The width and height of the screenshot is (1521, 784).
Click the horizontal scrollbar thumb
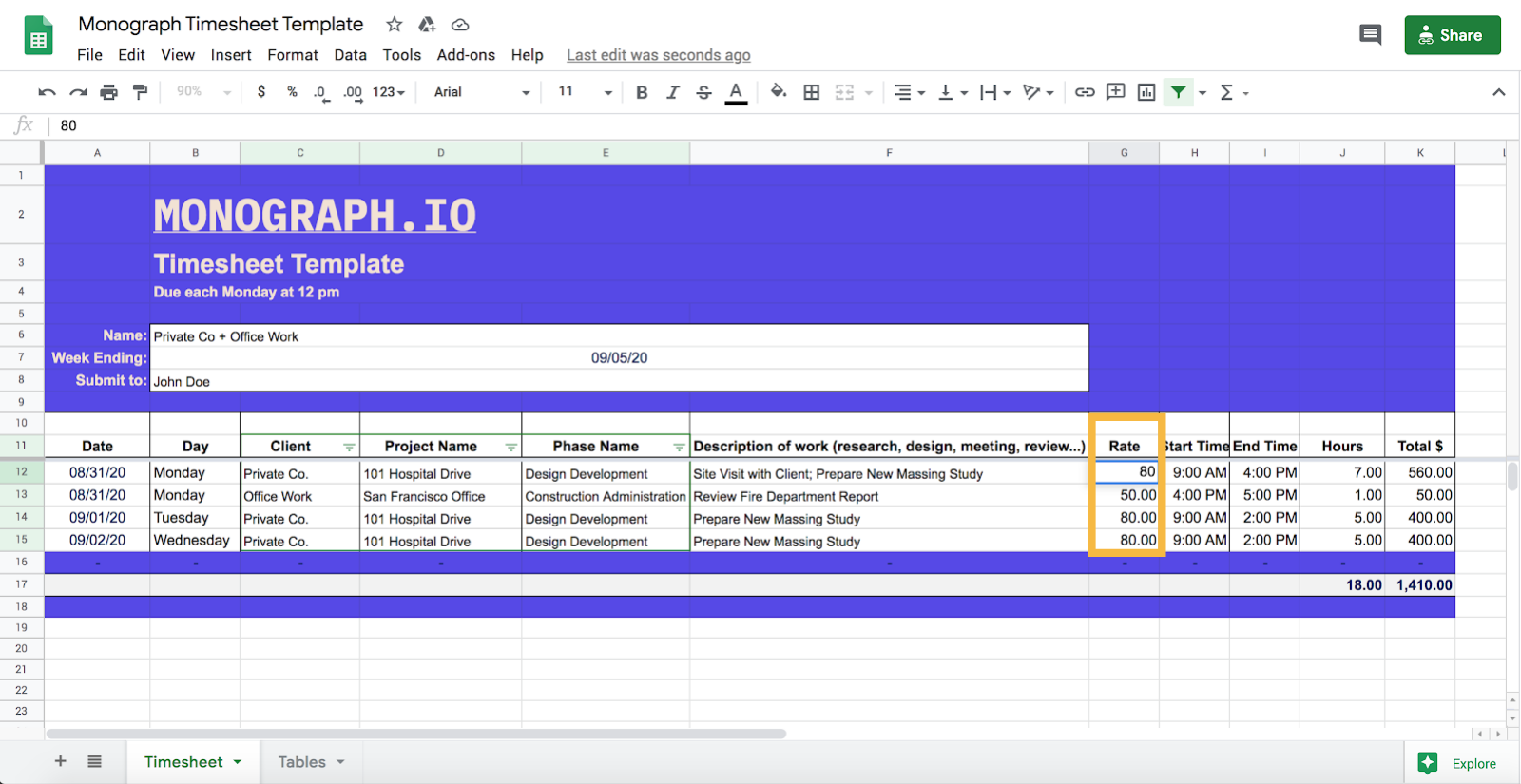(x=416, y=734)
